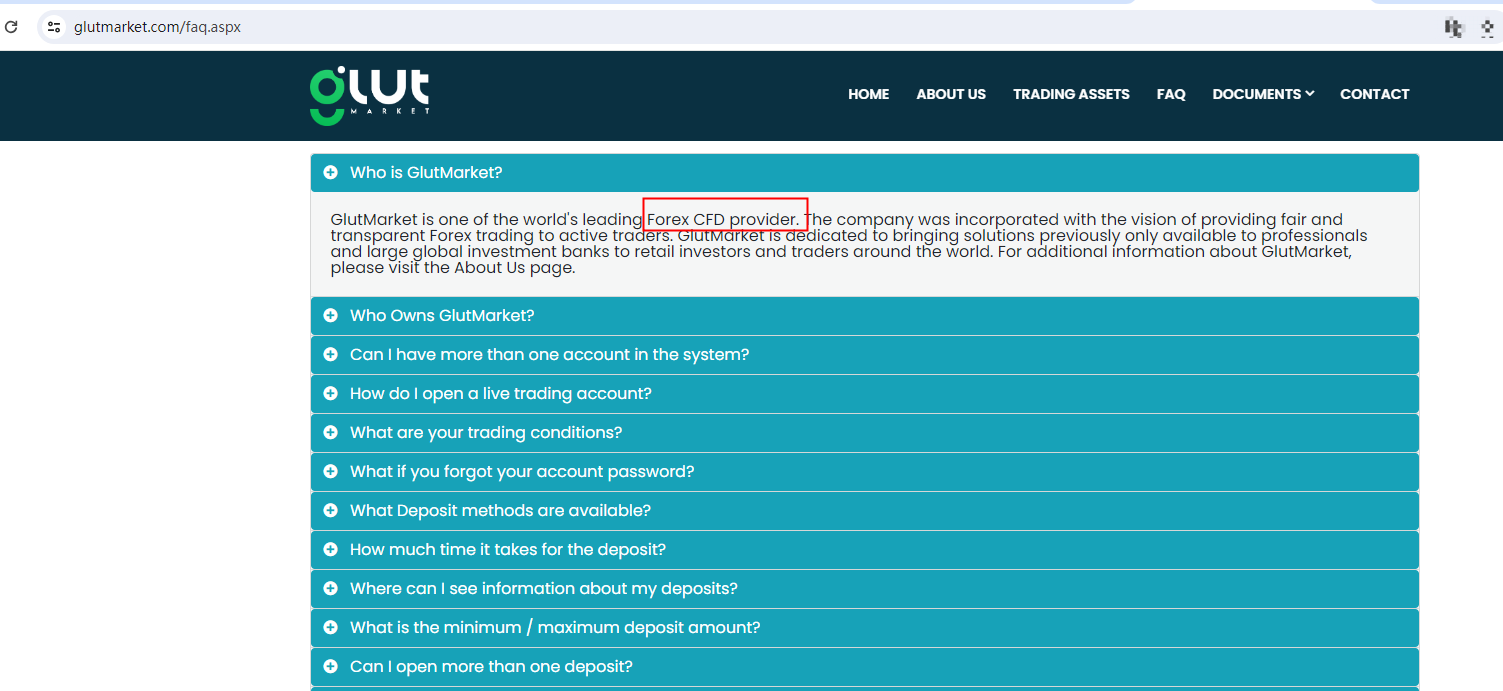The height and width of the screenshot is (691, 1503).
Task: Open the CONTACT page
Action: 1374,94
